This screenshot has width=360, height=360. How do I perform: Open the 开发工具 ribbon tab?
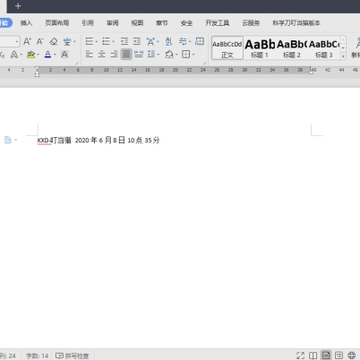[x=217, y=23]
